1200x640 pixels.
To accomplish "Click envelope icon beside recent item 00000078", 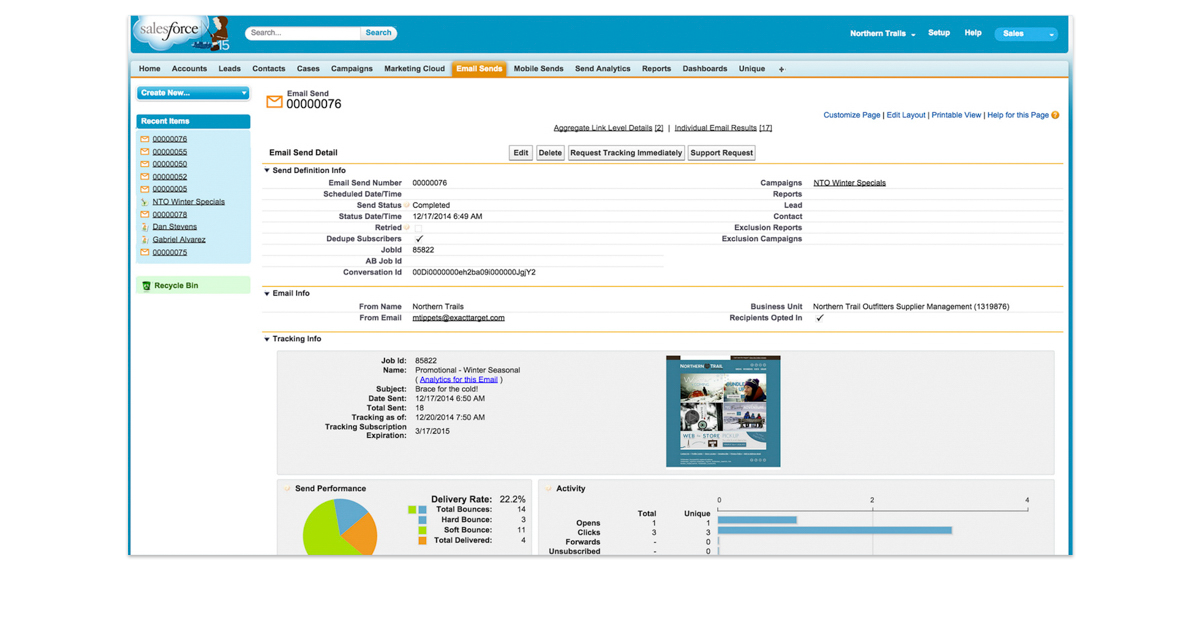I will pos(145,214).
